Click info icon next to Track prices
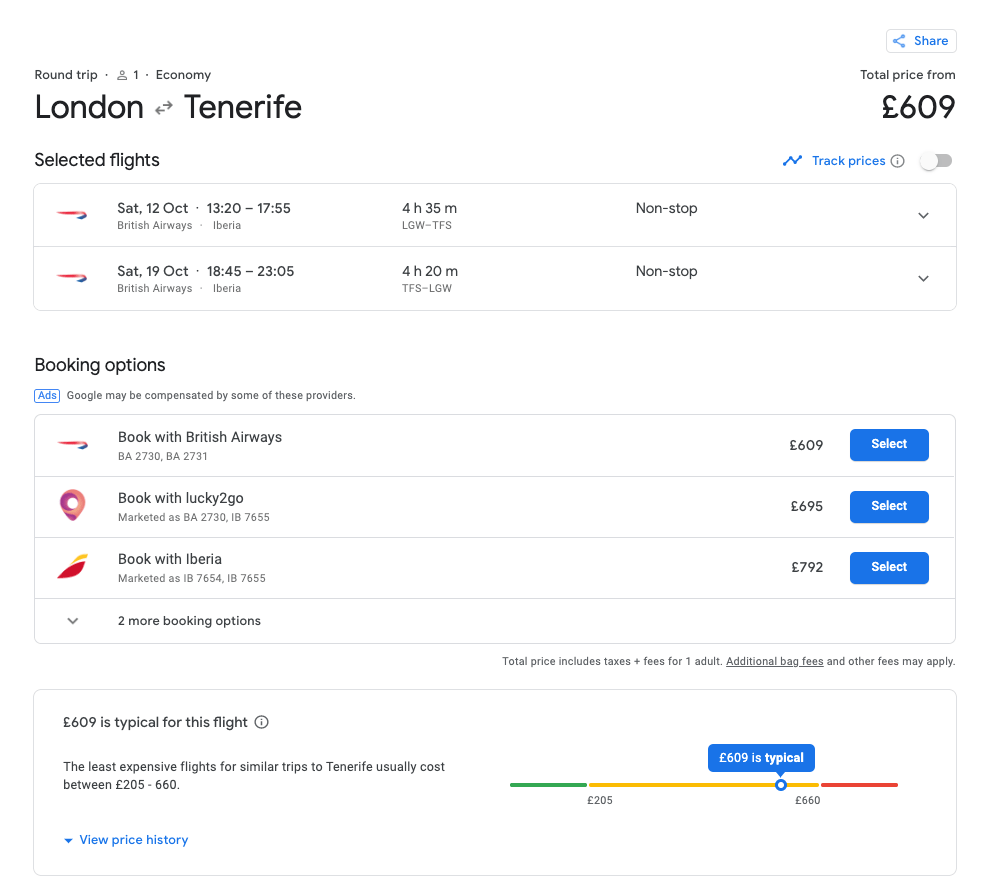 (897, 161)
